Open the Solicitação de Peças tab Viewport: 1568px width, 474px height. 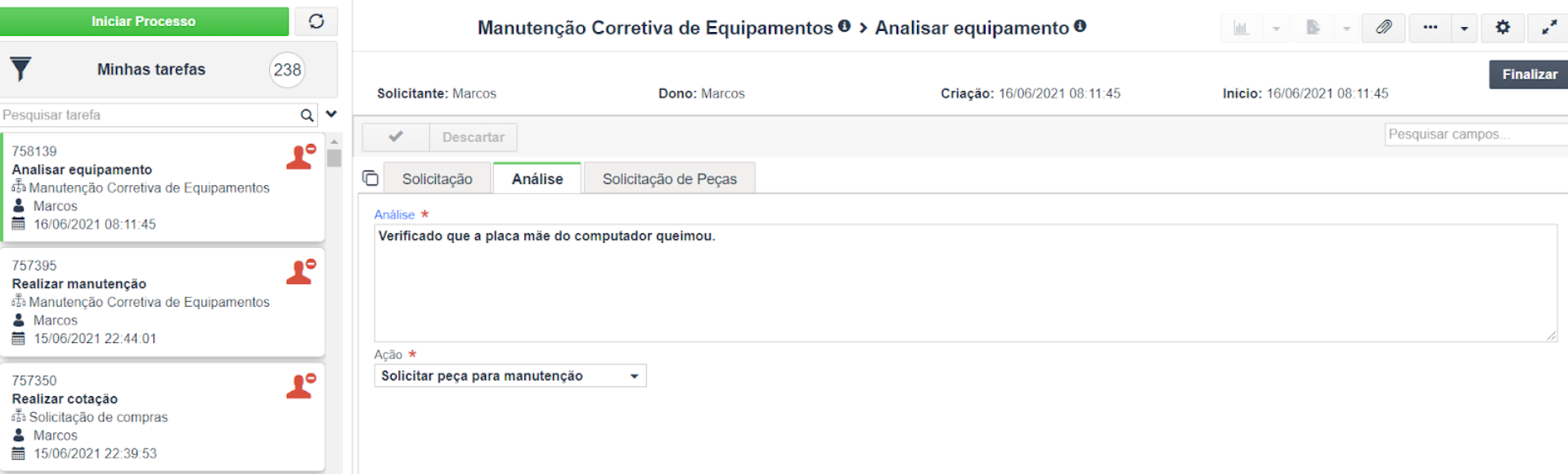click(669, 178)
